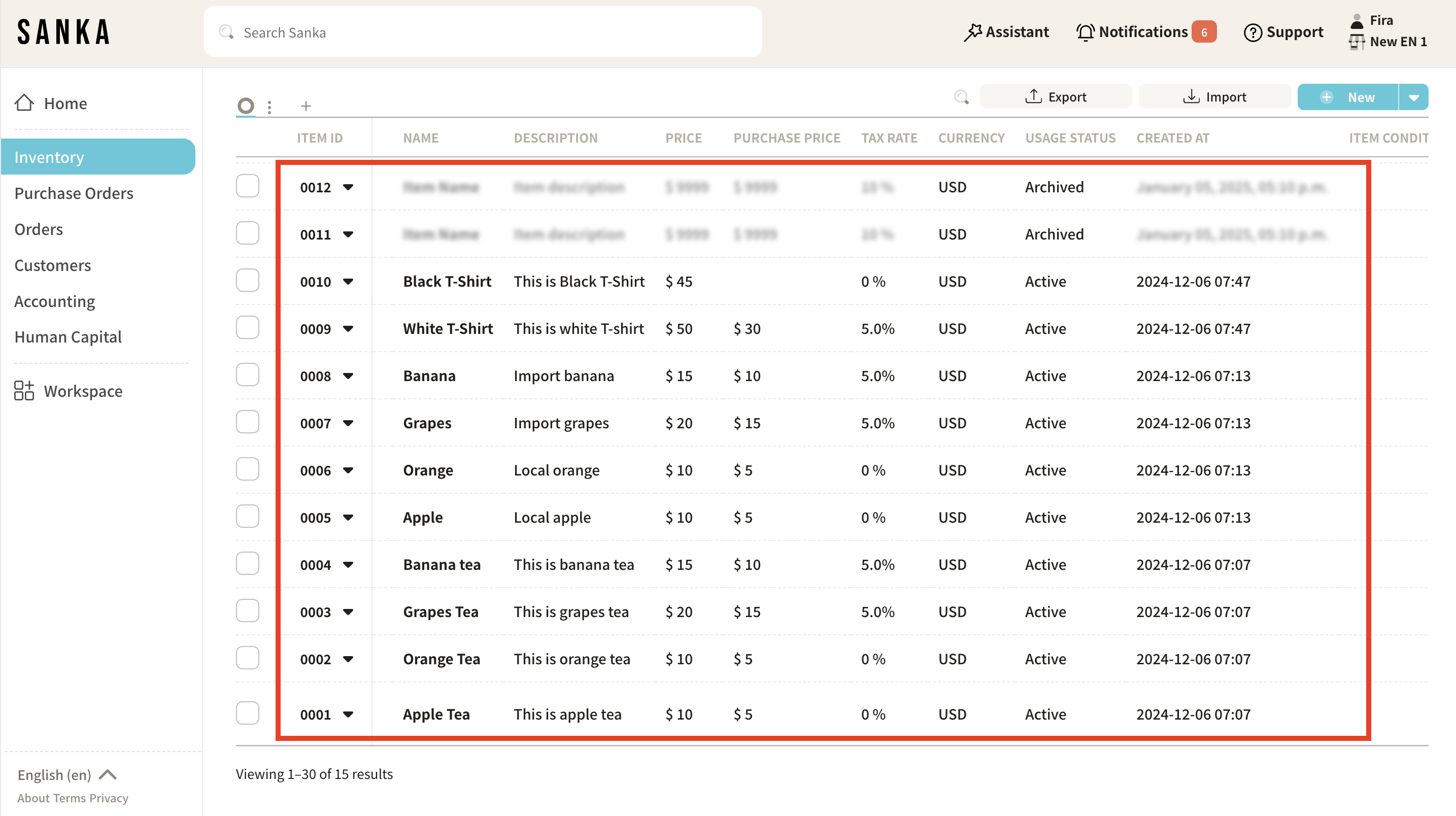Screen dimensions: 1456x816
Task: Click the Support question mark icon
Action: click(1252, 32)
